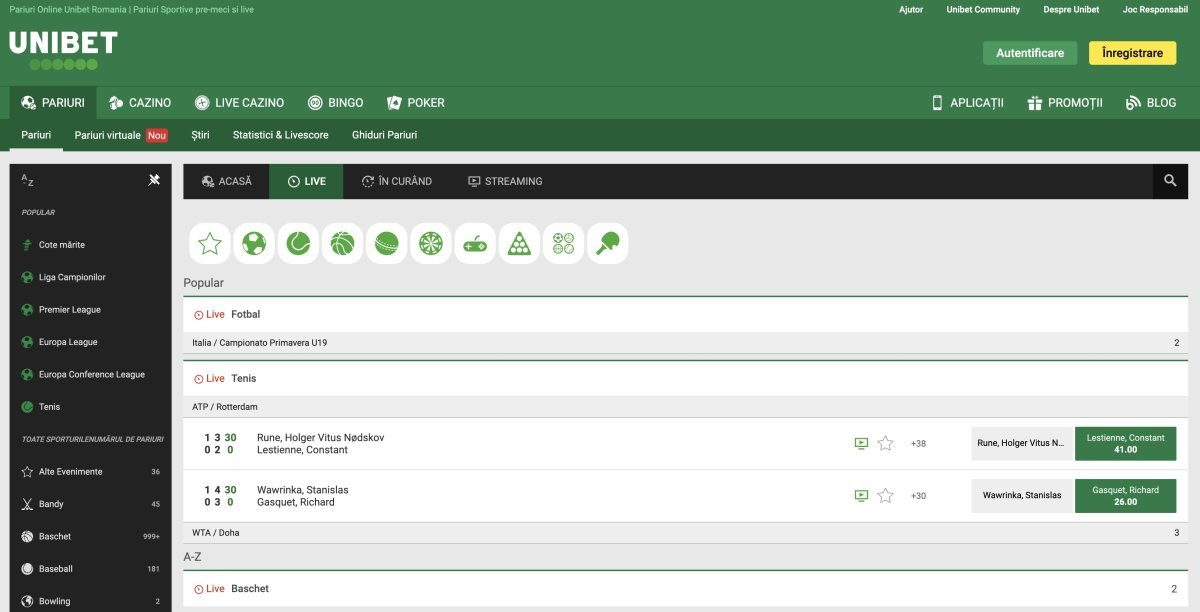The height and width of the screenshot is (612, 1200).
Task: Filter live events by basketball icon
Action: pos(342,243)
